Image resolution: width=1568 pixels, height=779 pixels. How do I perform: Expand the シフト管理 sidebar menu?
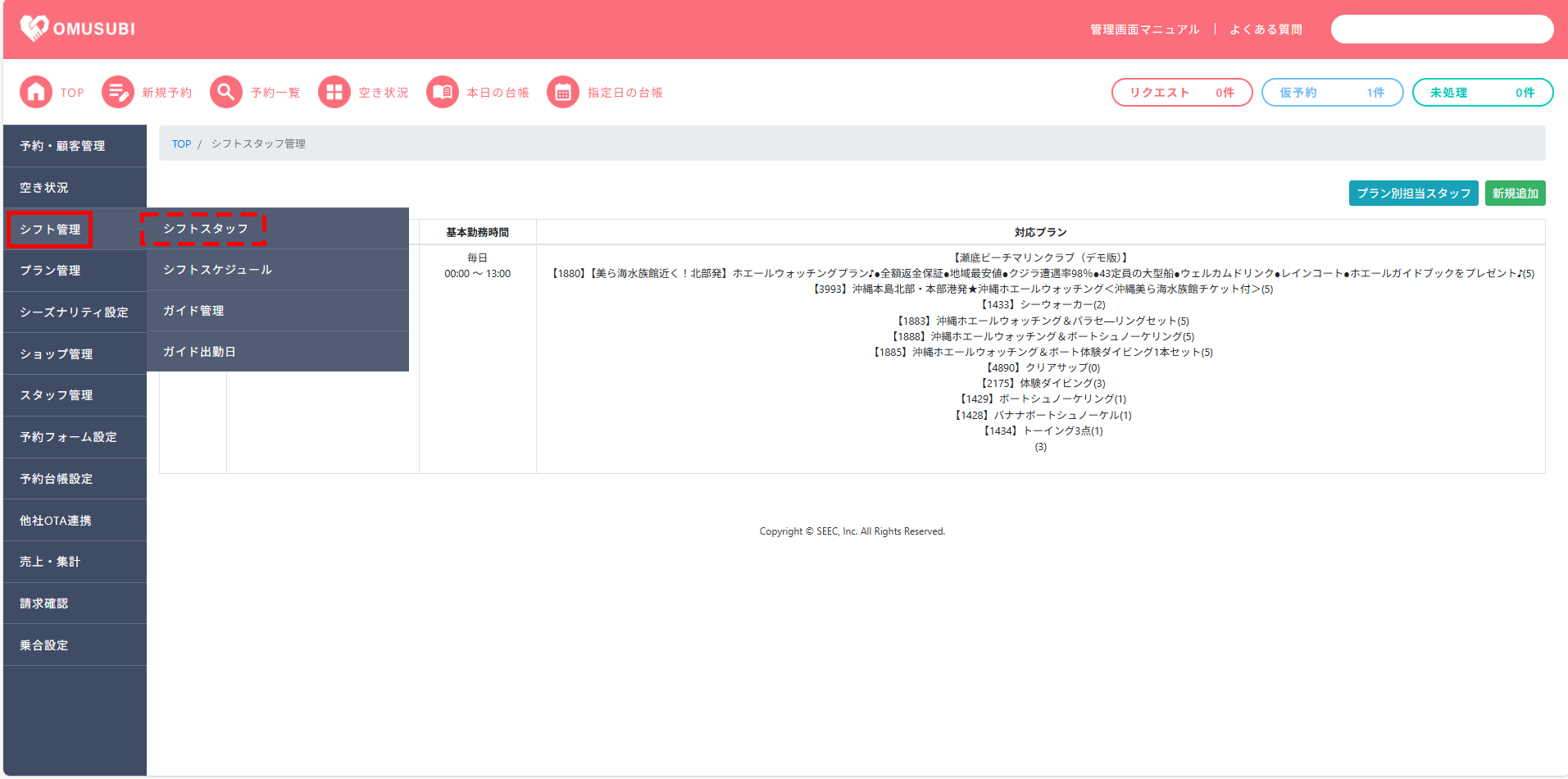tap(50, 230)
